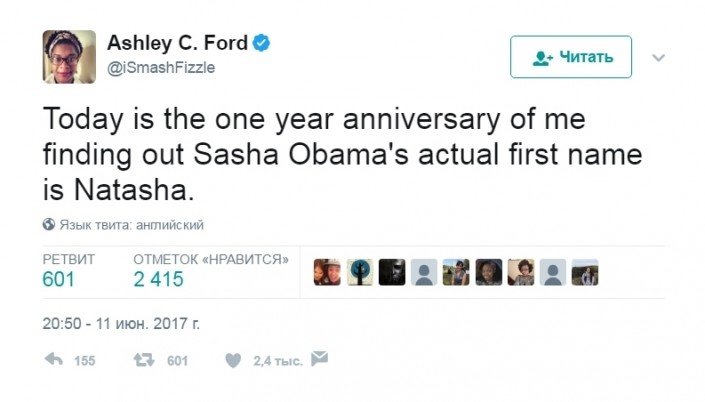Click the globe icon by tweet language

pyautogui.click(x=48, y=225)
